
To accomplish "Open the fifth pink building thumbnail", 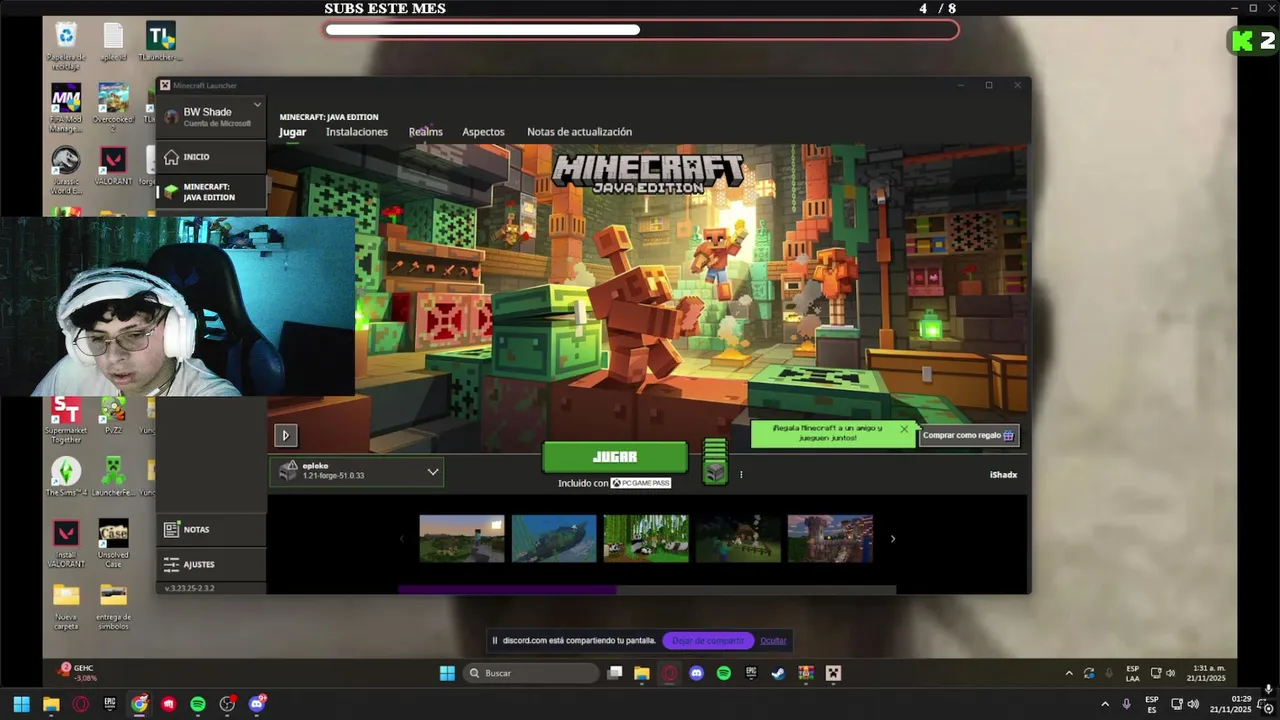I will (830, 538).
